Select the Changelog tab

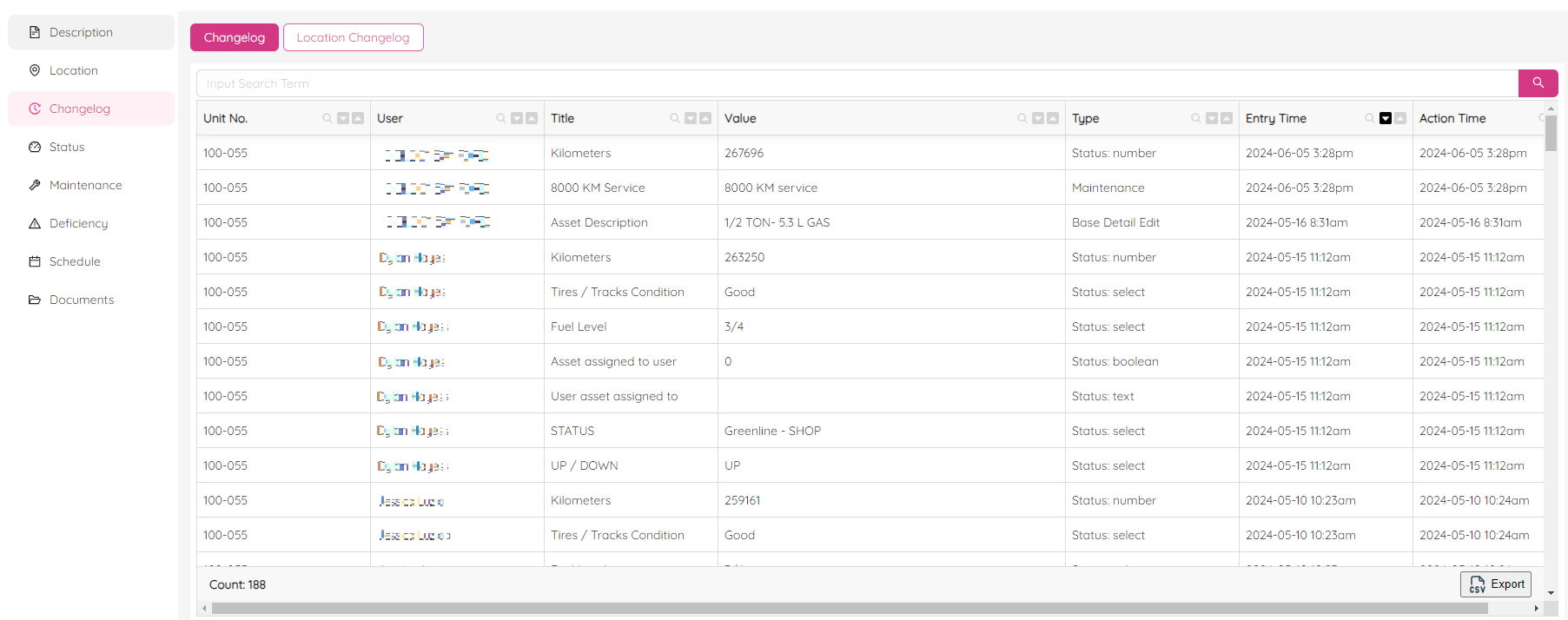[x=234, y=37]
